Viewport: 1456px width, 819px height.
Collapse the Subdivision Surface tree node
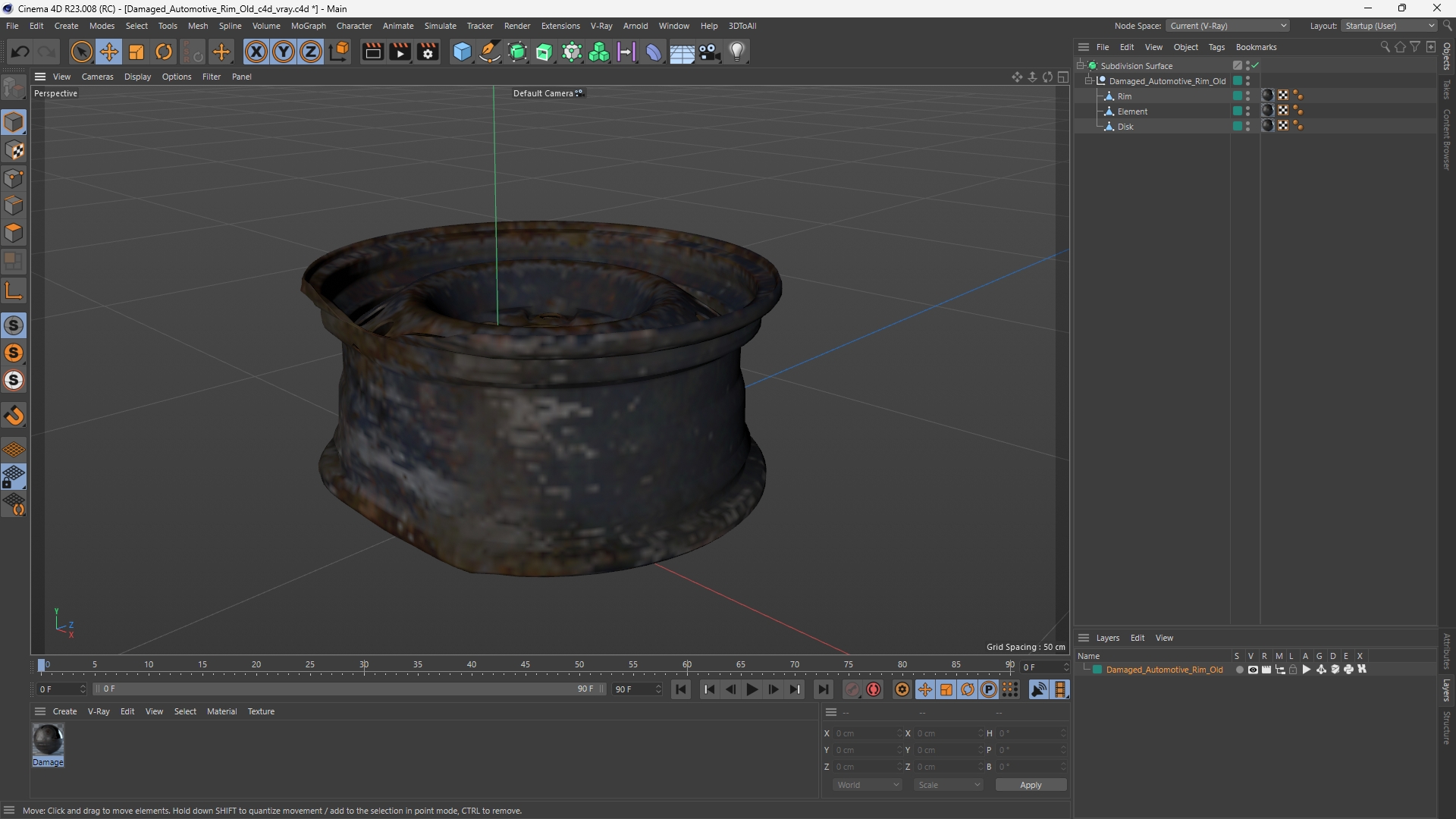(x=1081, y=66)
